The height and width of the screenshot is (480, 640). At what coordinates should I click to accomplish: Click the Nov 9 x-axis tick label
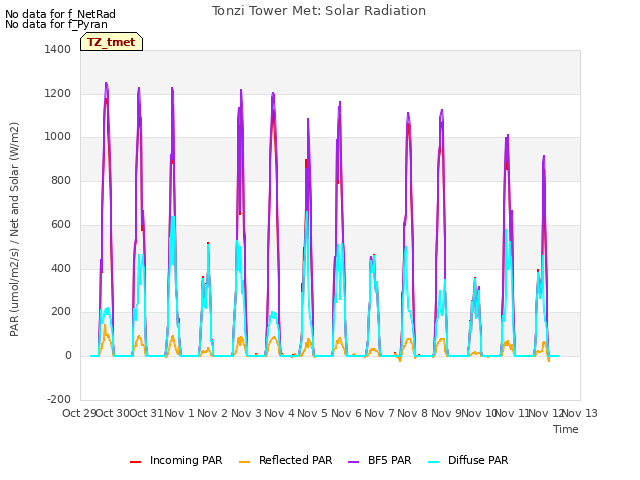pyautogui.click(x=446, y=413)
